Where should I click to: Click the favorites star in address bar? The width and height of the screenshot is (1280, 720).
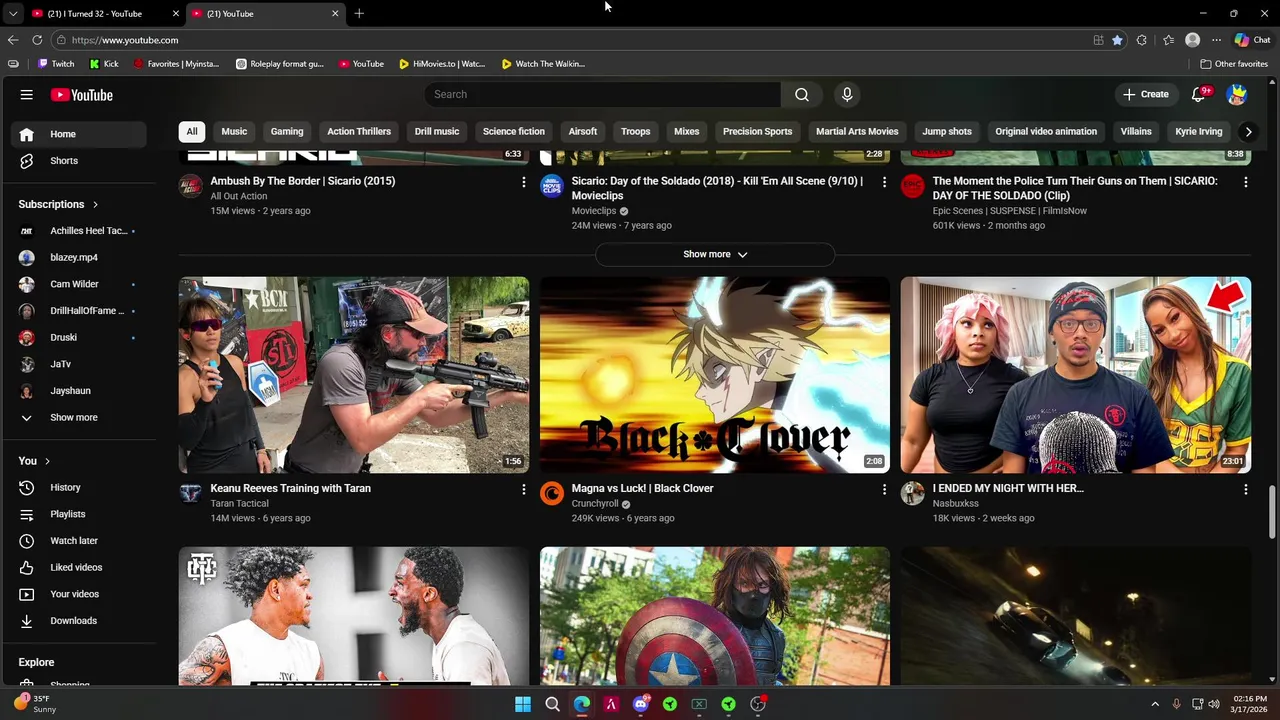tap(1117, 40)
